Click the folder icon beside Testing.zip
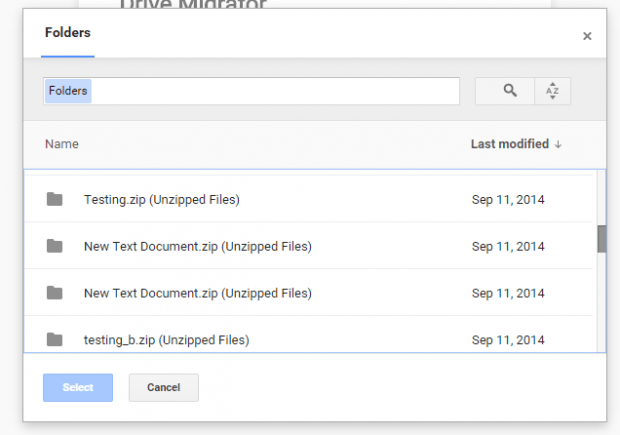620x435 pixels. (55, 199)
